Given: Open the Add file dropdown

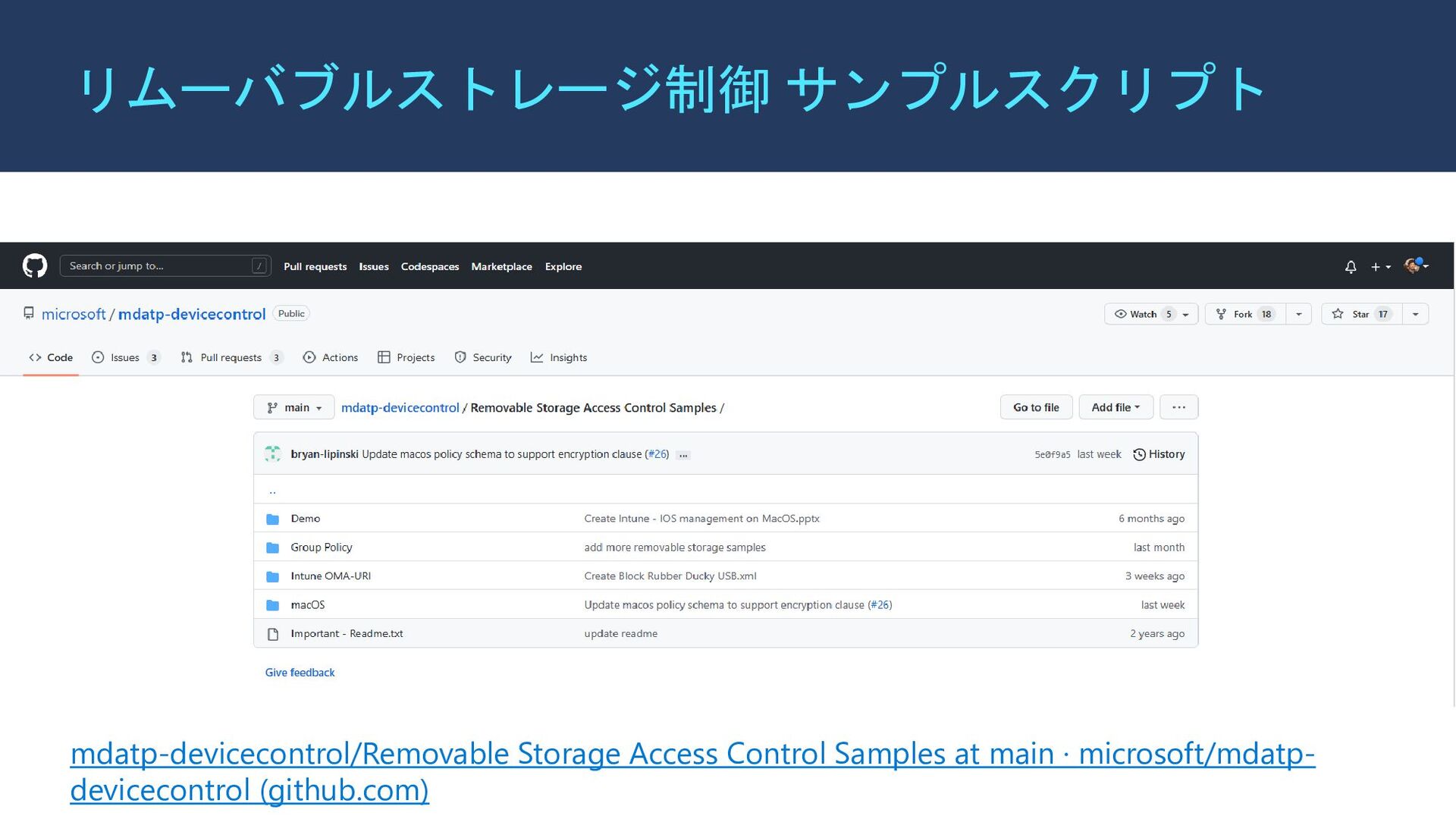Looking at the screenshot, I should coord(1116,407).
